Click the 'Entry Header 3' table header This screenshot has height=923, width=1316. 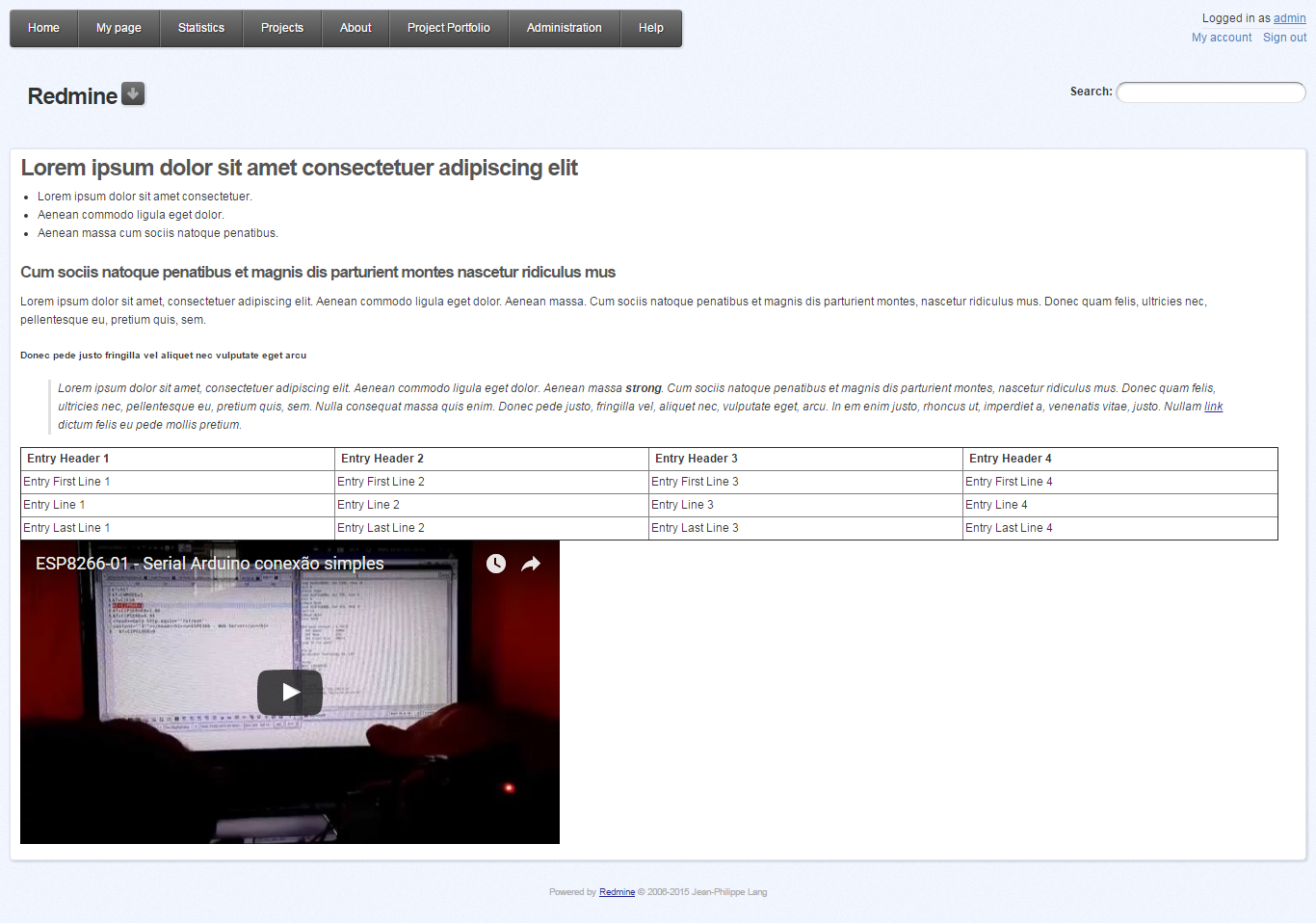point(805,459)
